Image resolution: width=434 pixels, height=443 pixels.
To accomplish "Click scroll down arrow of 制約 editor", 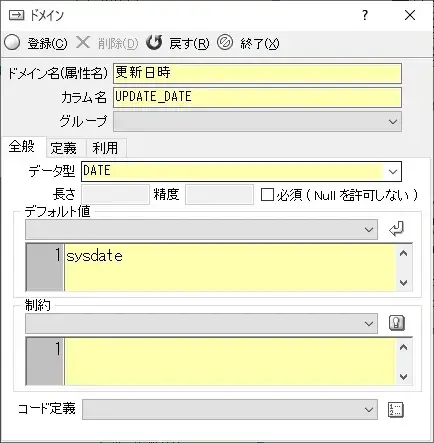I will 403,377.
